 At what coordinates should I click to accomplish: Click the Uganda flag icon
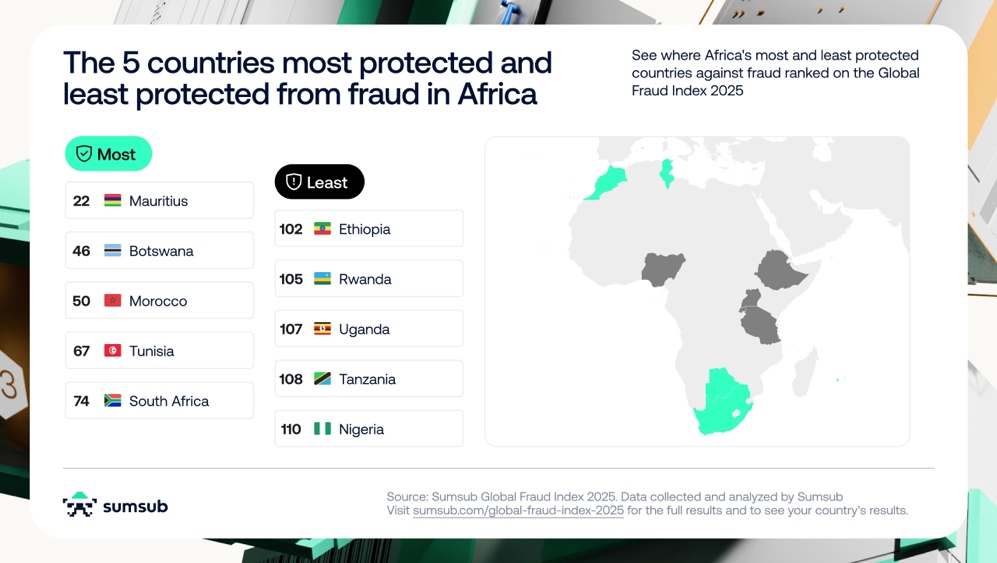click(322, 329)
